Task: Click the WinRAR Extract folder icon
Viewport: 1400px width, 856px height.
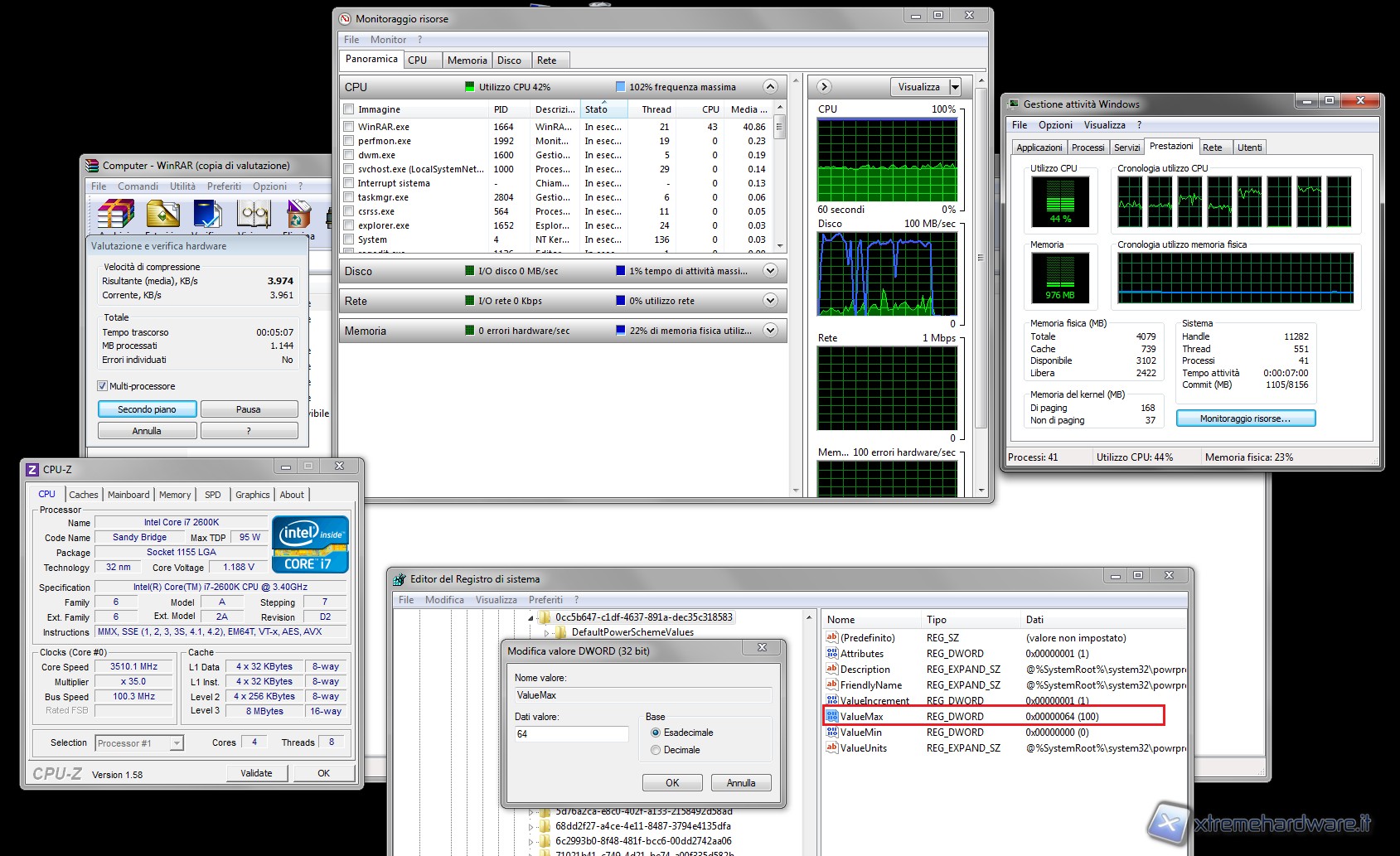Action: pyautogui.click(x=163, y=215)
